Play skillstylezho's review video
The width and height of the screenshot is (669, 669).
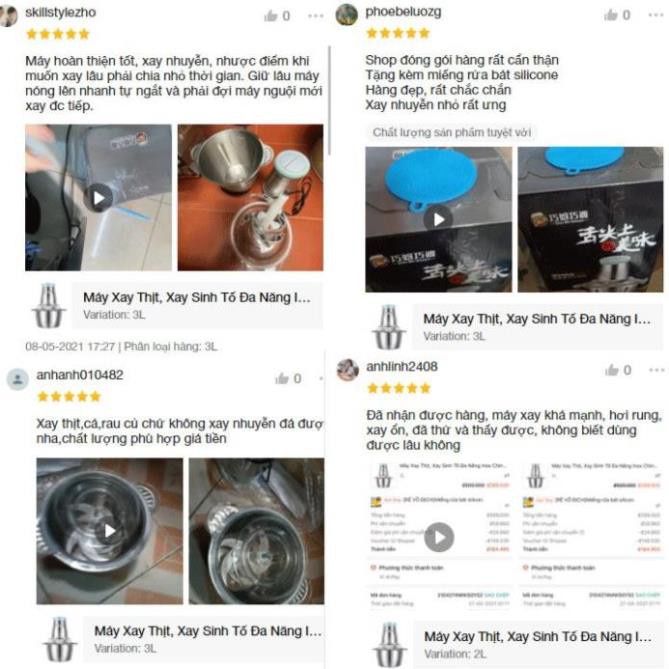click(x=99, y=198)
